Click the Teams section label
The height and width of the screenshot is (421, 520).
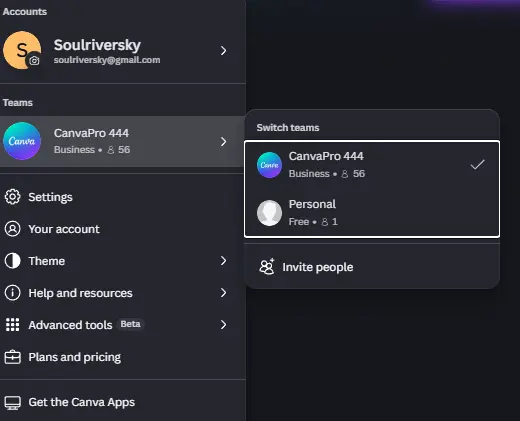18,103
